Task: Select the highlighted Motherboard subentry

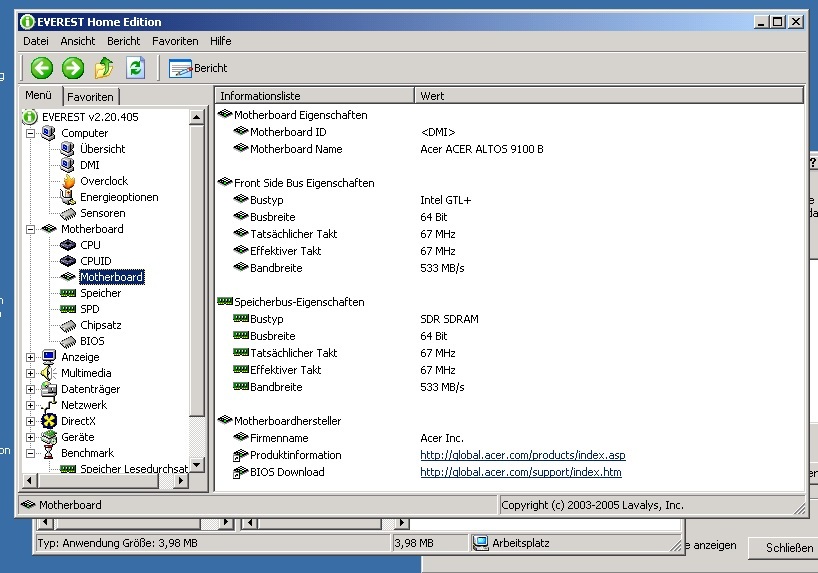Action: click(x=112, y=277)
